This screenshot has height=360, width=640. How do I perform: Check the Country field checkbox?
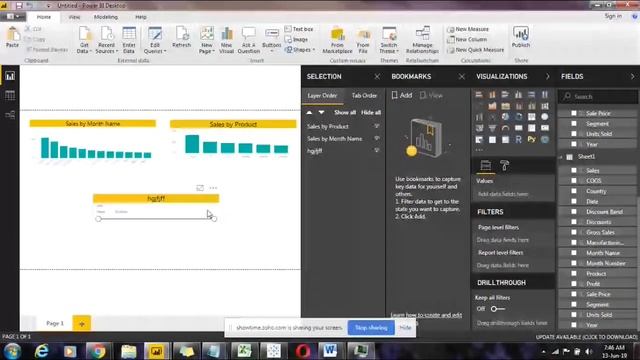point(574,191)
